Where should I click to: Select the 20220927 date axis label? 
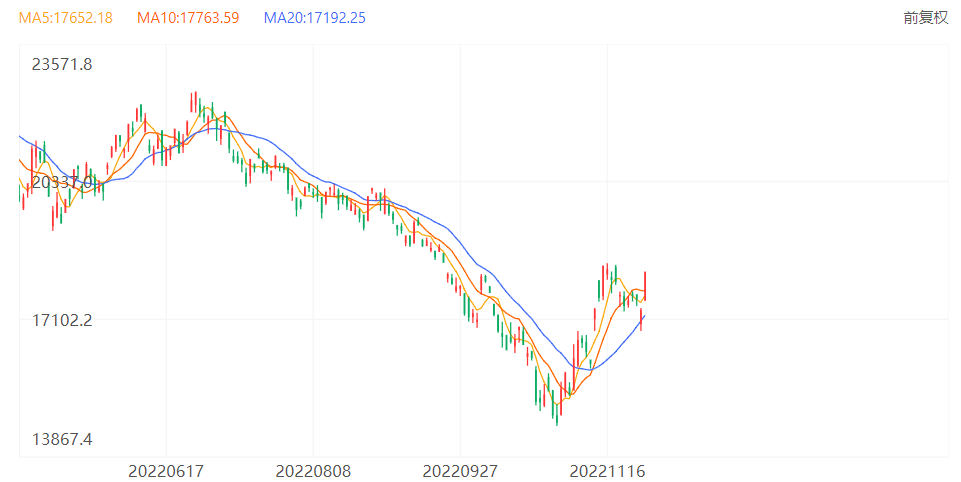click(x=460, y=471)
